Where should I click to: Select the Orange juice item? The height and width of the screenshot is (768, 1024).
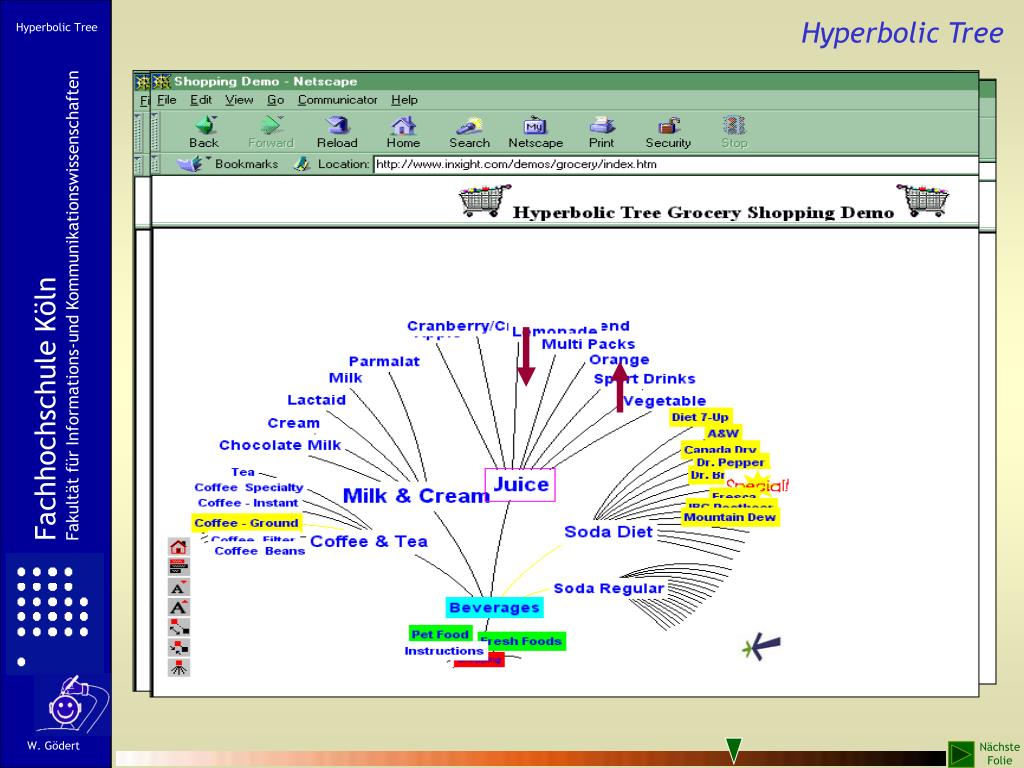619,360
